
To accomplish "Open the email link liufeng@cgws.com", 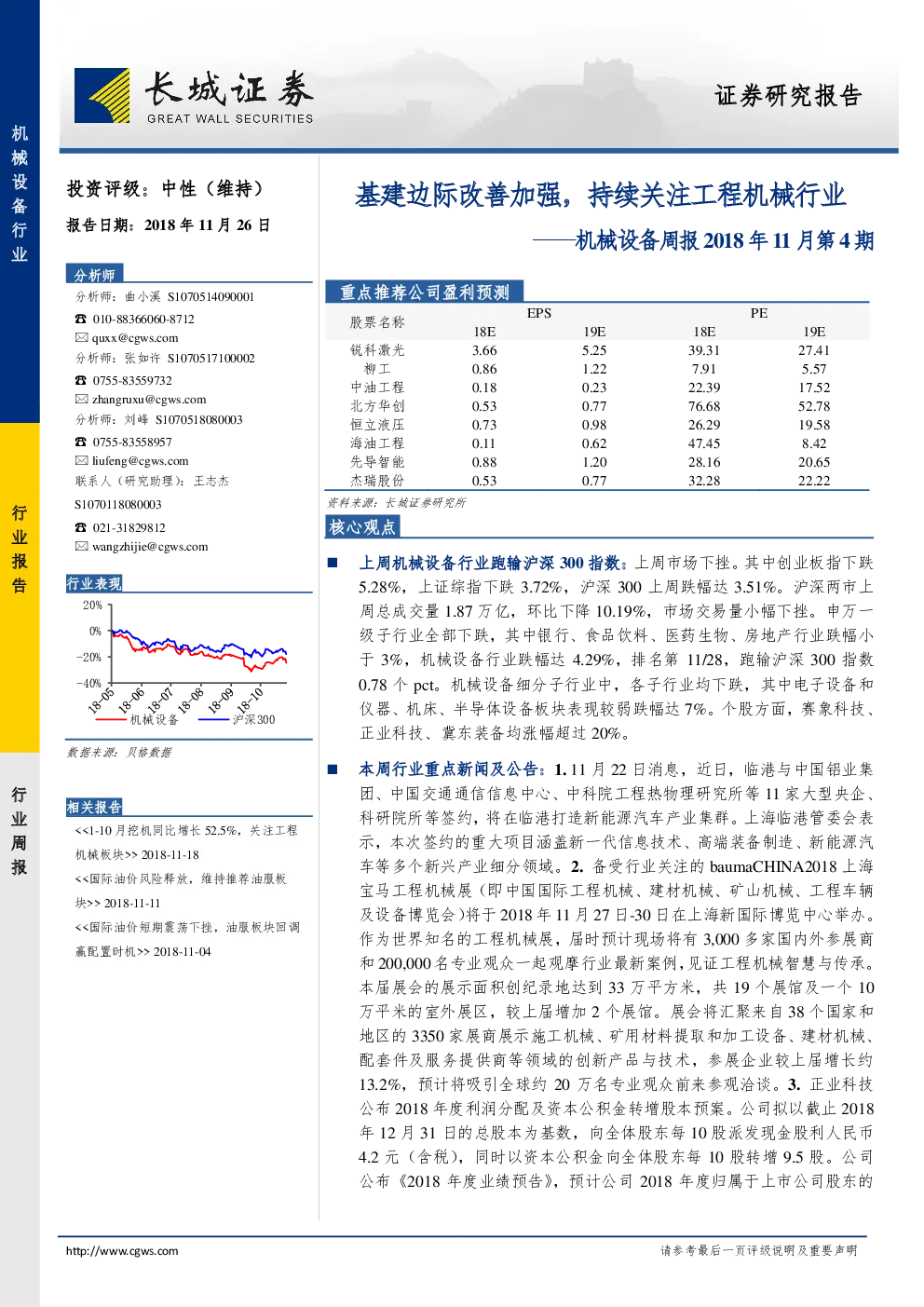I will [141, 460].
